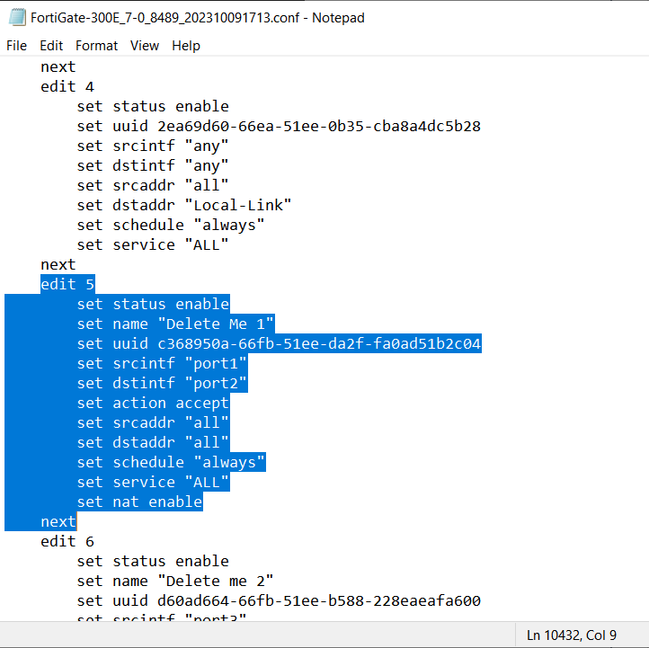Open the File menu
The height and width of the screenshot is (648, 649).
pos(17,46)
